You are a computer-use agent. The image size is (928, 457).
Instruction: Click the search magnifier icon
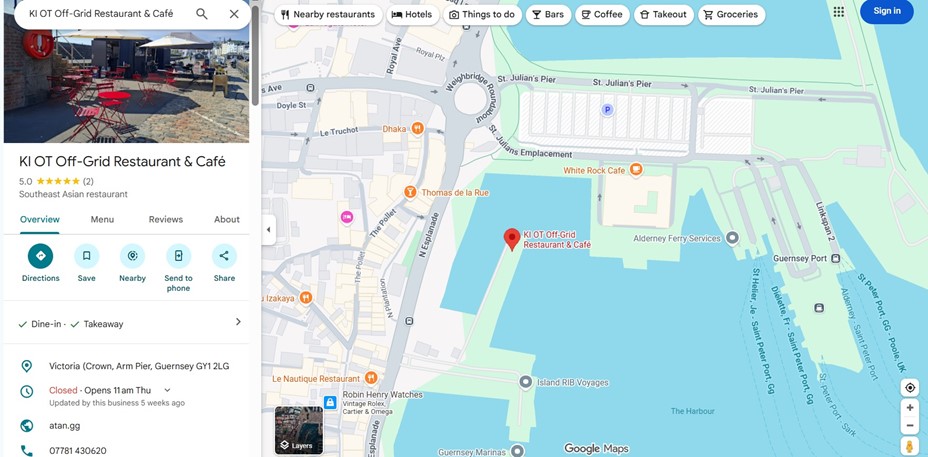[x=202, y=14]
